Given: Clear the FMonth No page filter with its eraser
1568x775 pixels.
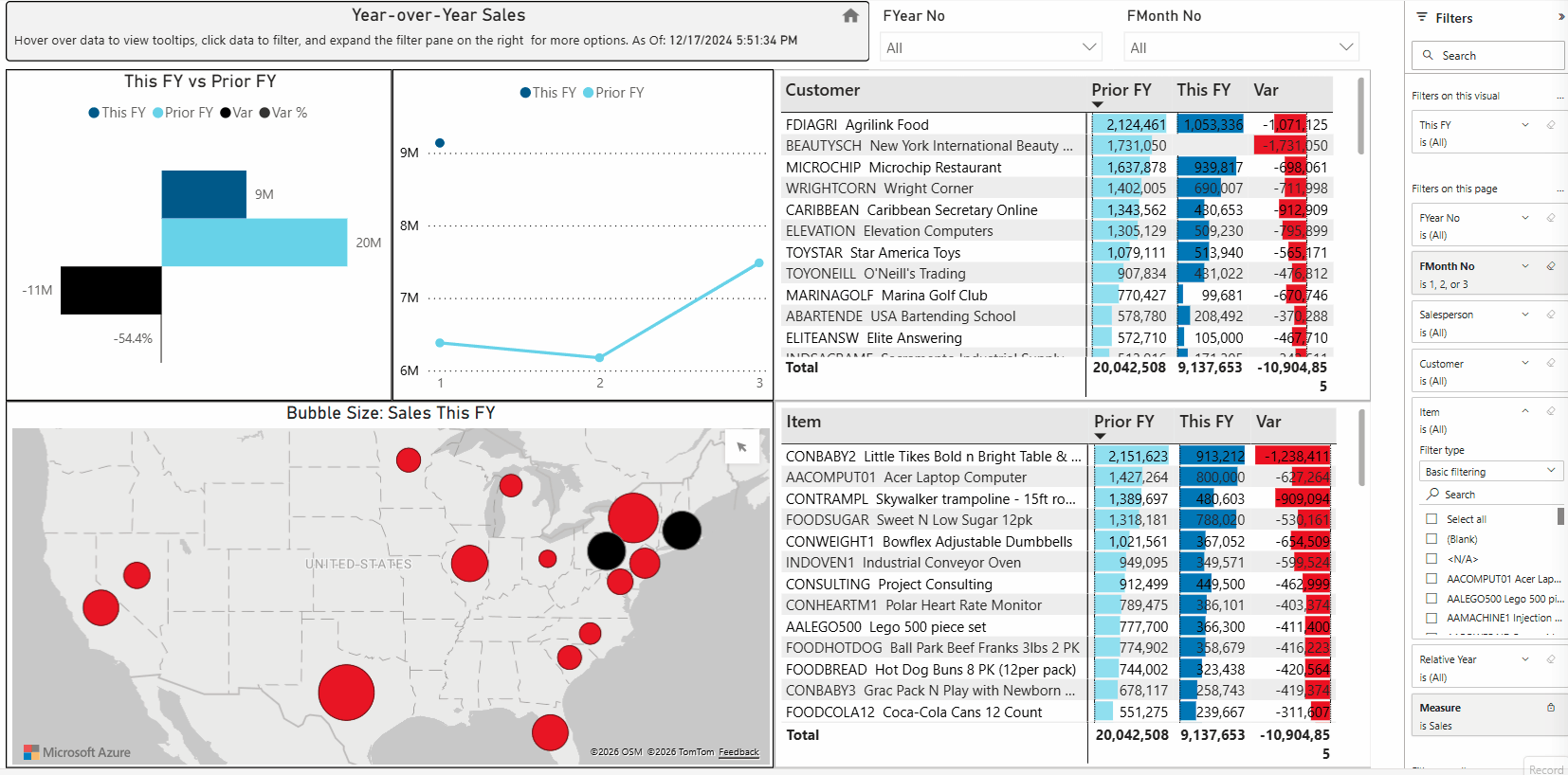Looking at the screenshot, I should [x=1551, y=266].
